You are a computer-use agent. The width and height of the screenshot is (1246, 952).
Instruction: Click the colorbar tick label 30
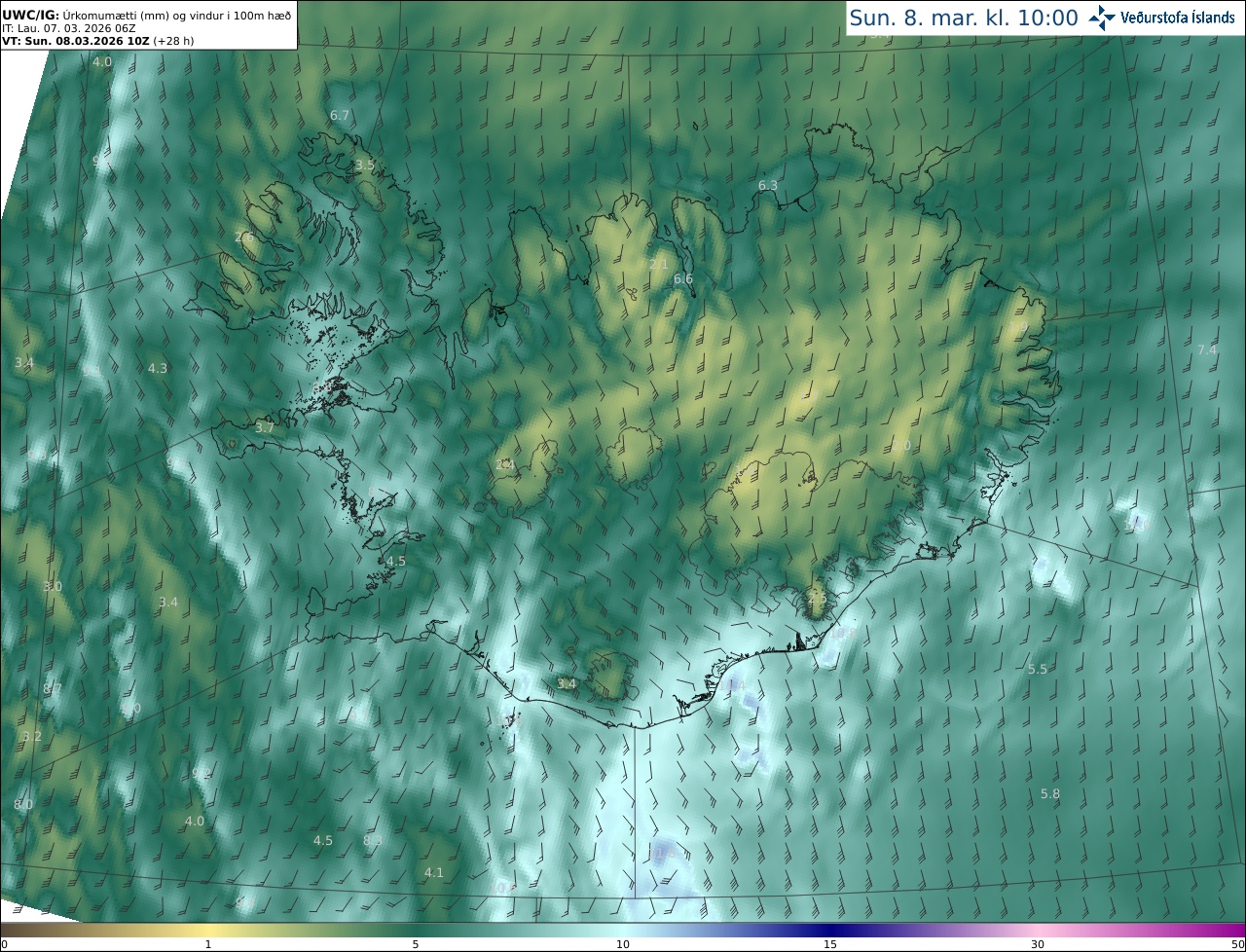(x=1038, y=944)
